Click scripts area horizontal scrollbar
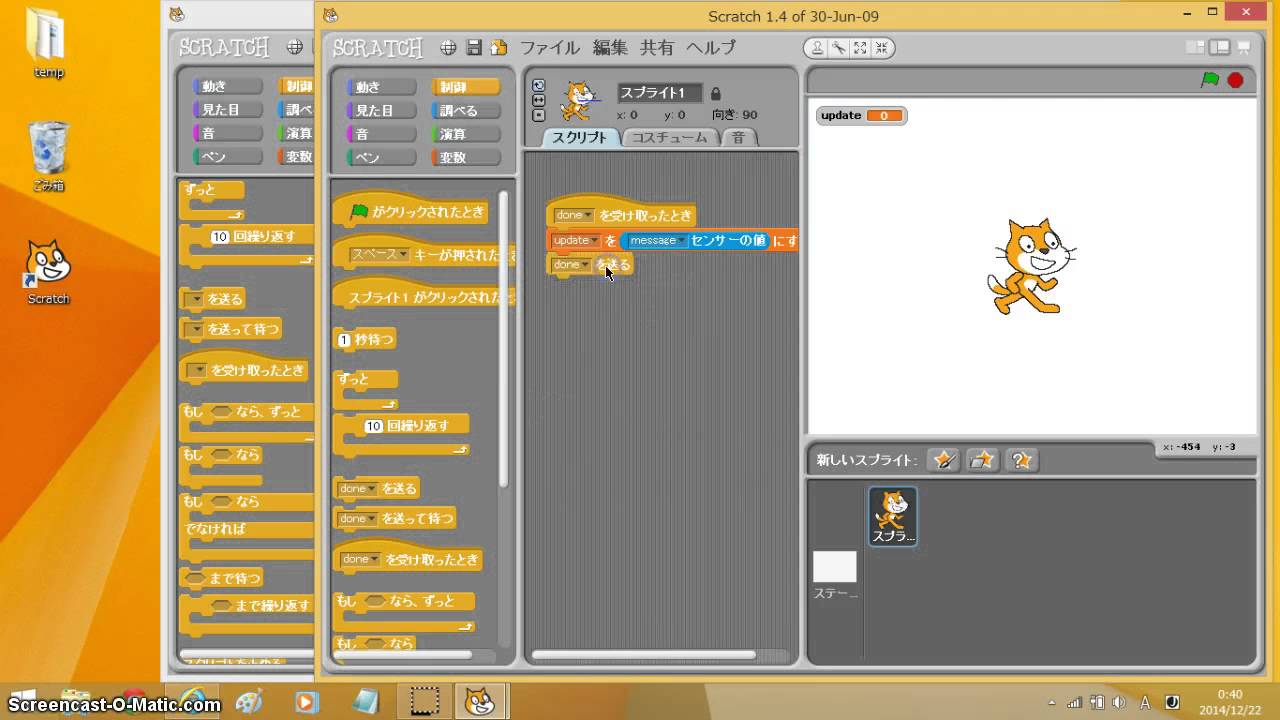Image resolution: width=1280 pixels, height=720 pixels. 644,655
